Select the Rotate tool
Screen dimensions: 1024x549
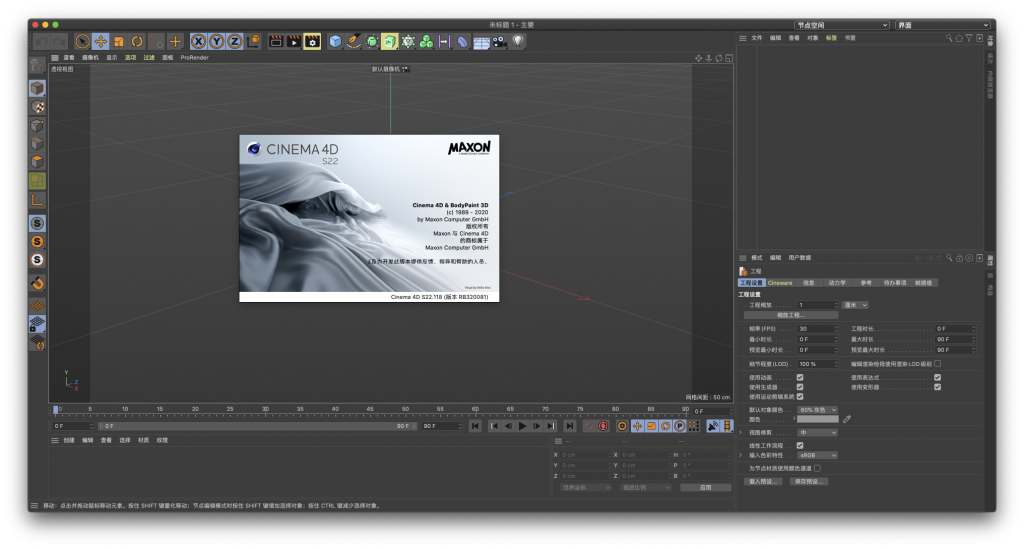pos(137,42)
